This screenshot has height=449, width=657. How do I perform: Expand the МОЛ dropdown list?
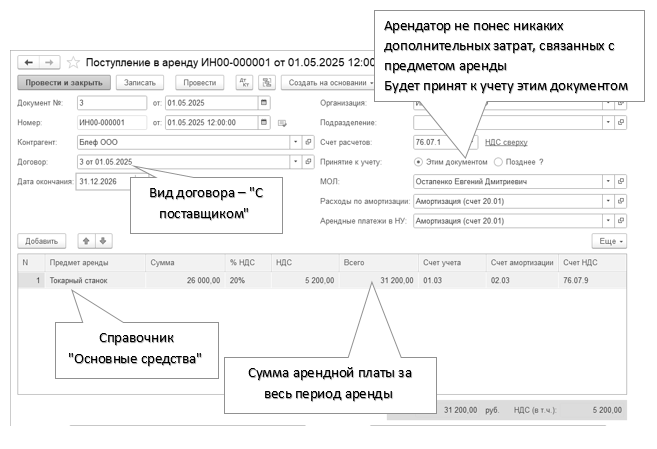[x=608, y=181]
